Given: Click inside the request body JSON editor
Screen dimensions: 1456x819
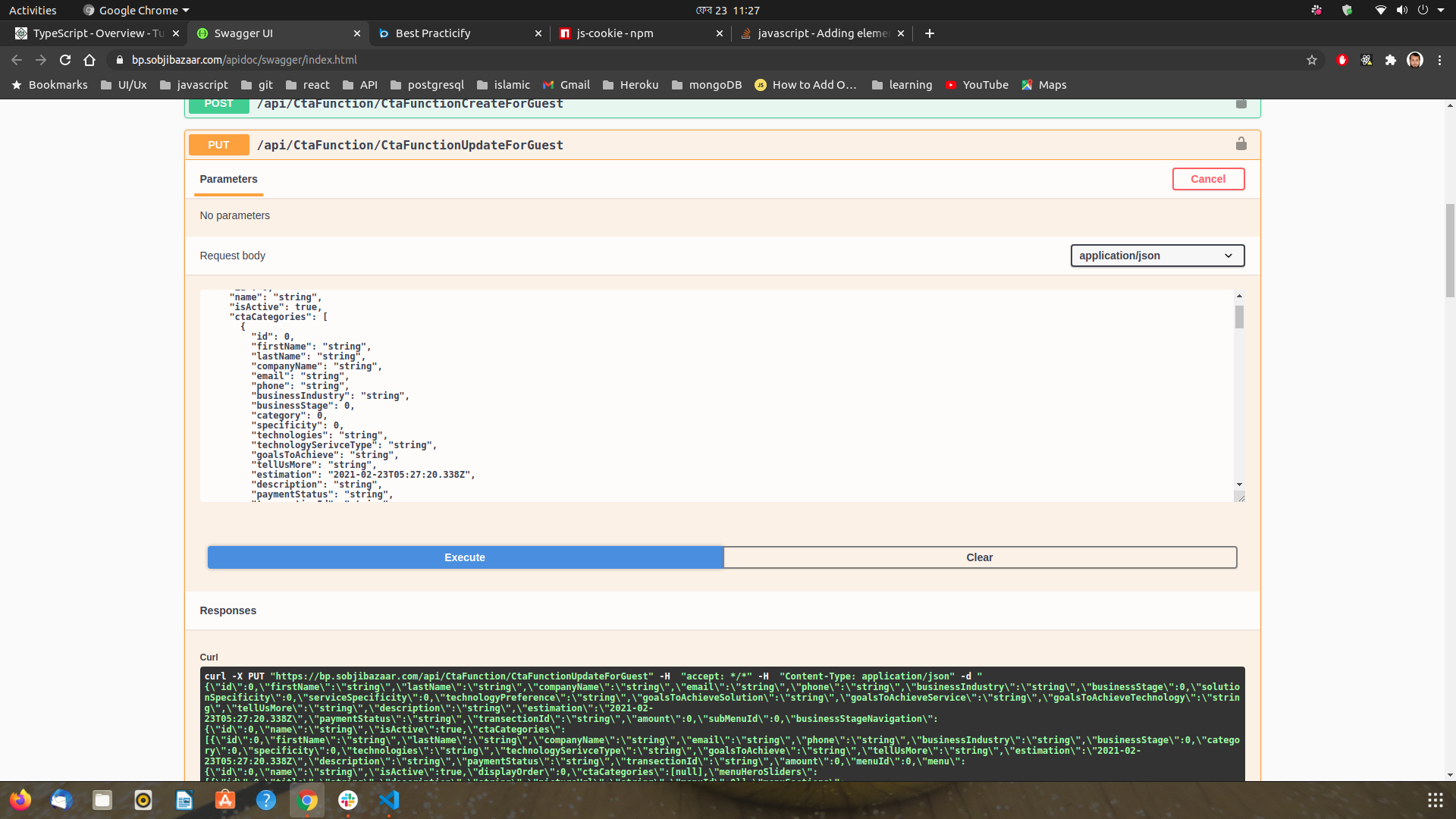Looking at the screenshot, I should pyautogui.click(x=682, y=394).
